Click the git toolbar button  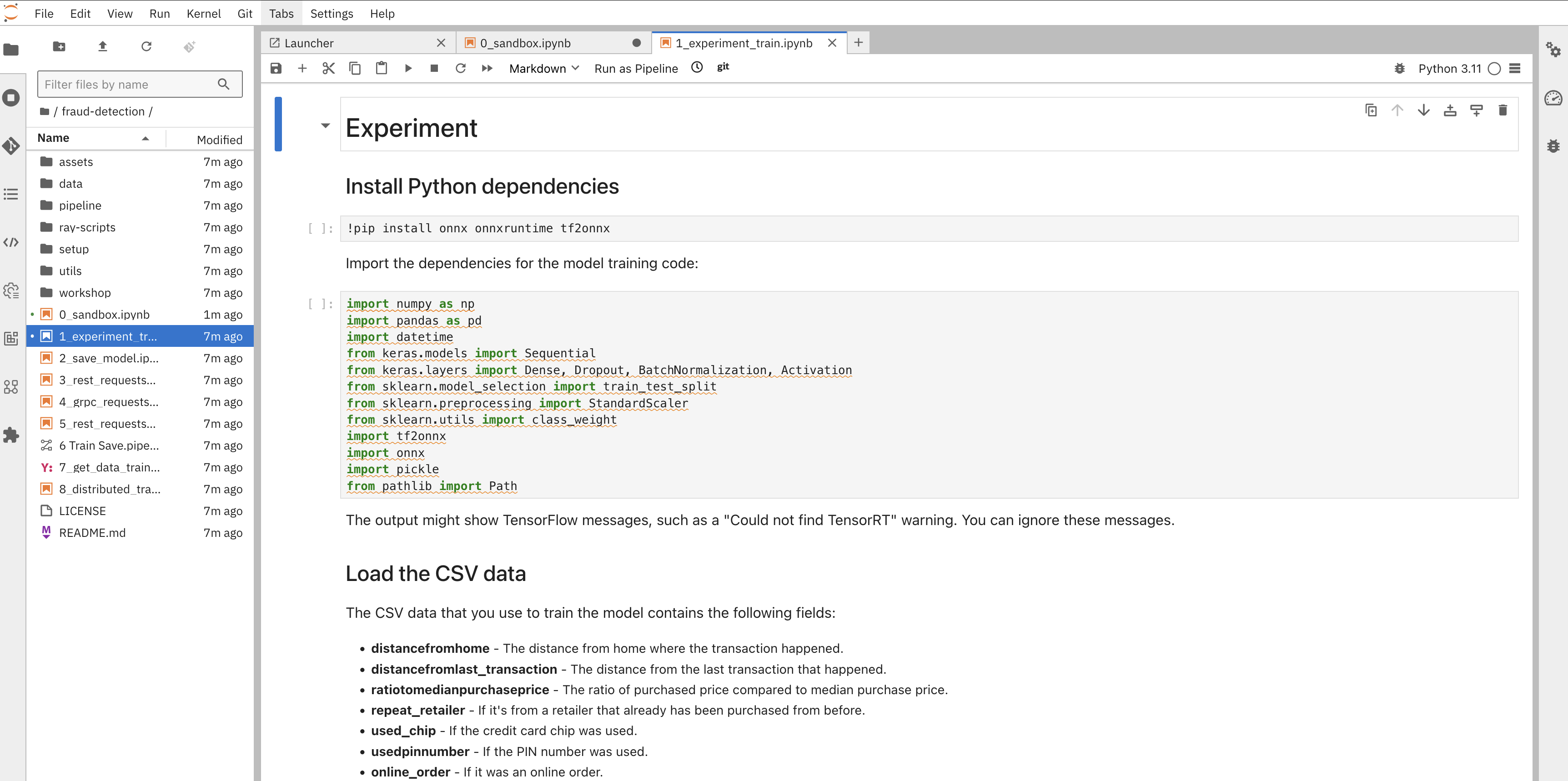pos(723,68)
